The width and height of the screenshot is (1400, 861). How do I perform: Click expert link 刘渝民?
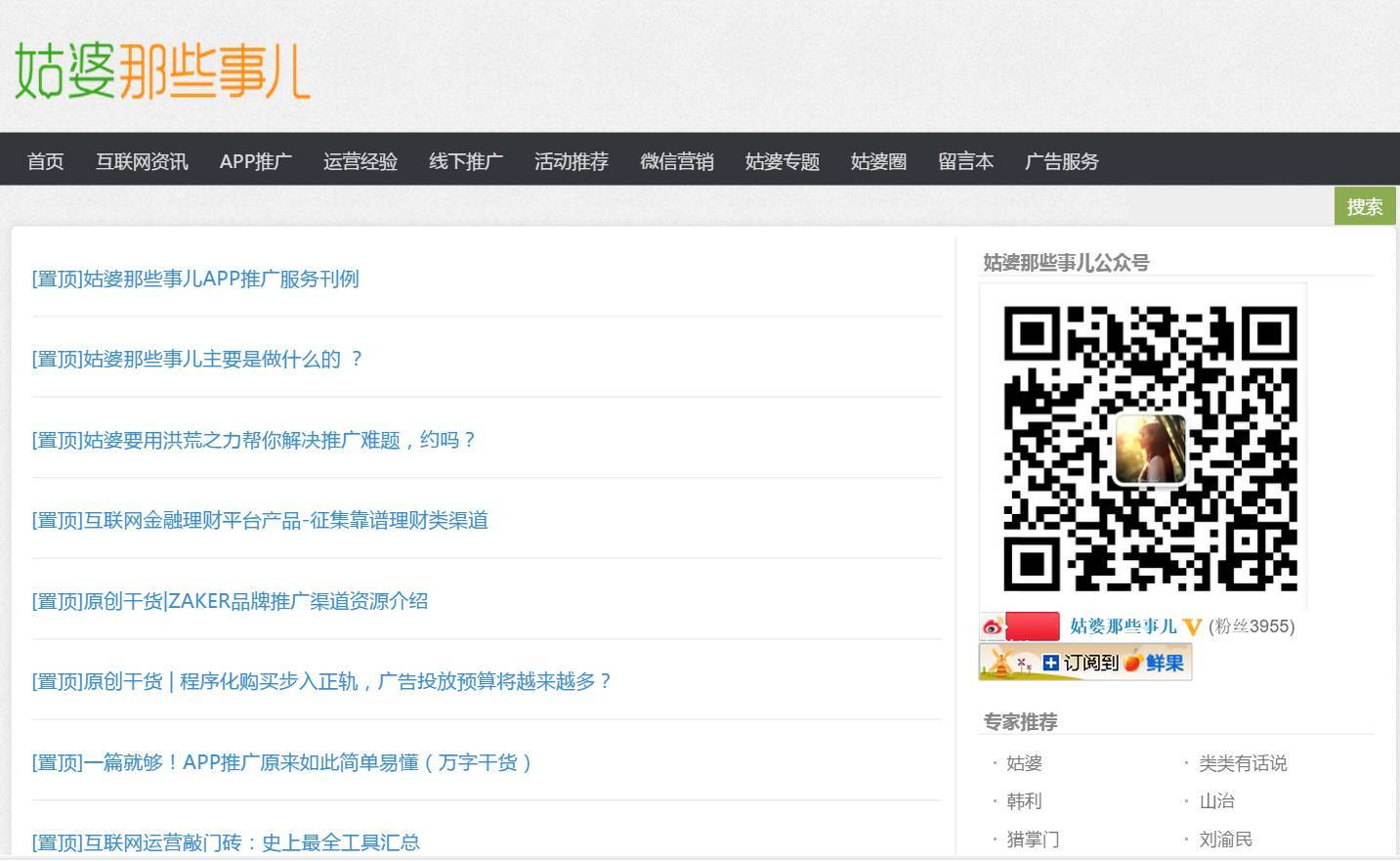(x=1226, y=839)
